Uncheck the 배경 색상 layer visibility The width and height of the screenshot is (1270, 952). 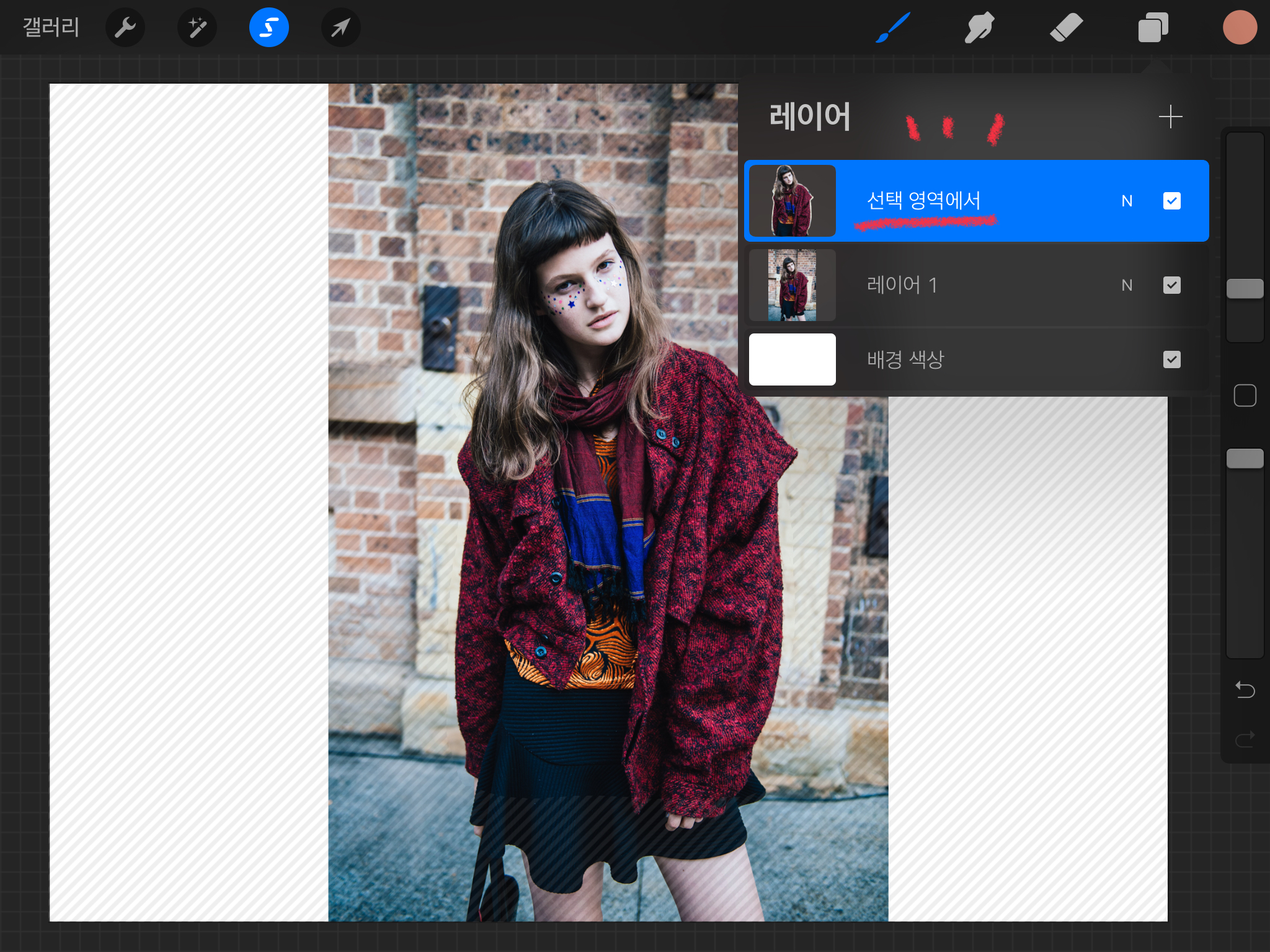coord(1171,359)
